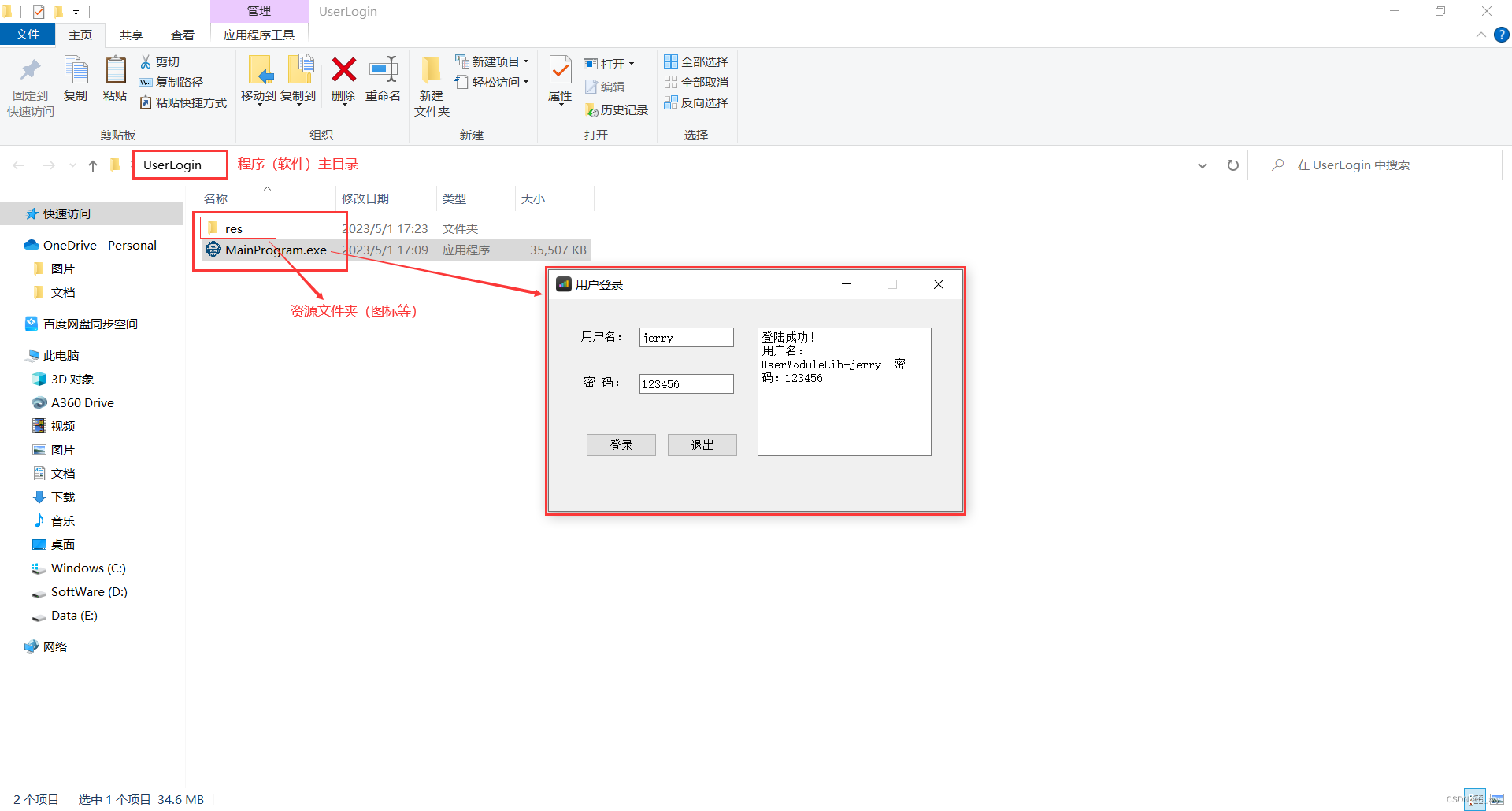Open SoftWare (D:) drive

[89, 592]
